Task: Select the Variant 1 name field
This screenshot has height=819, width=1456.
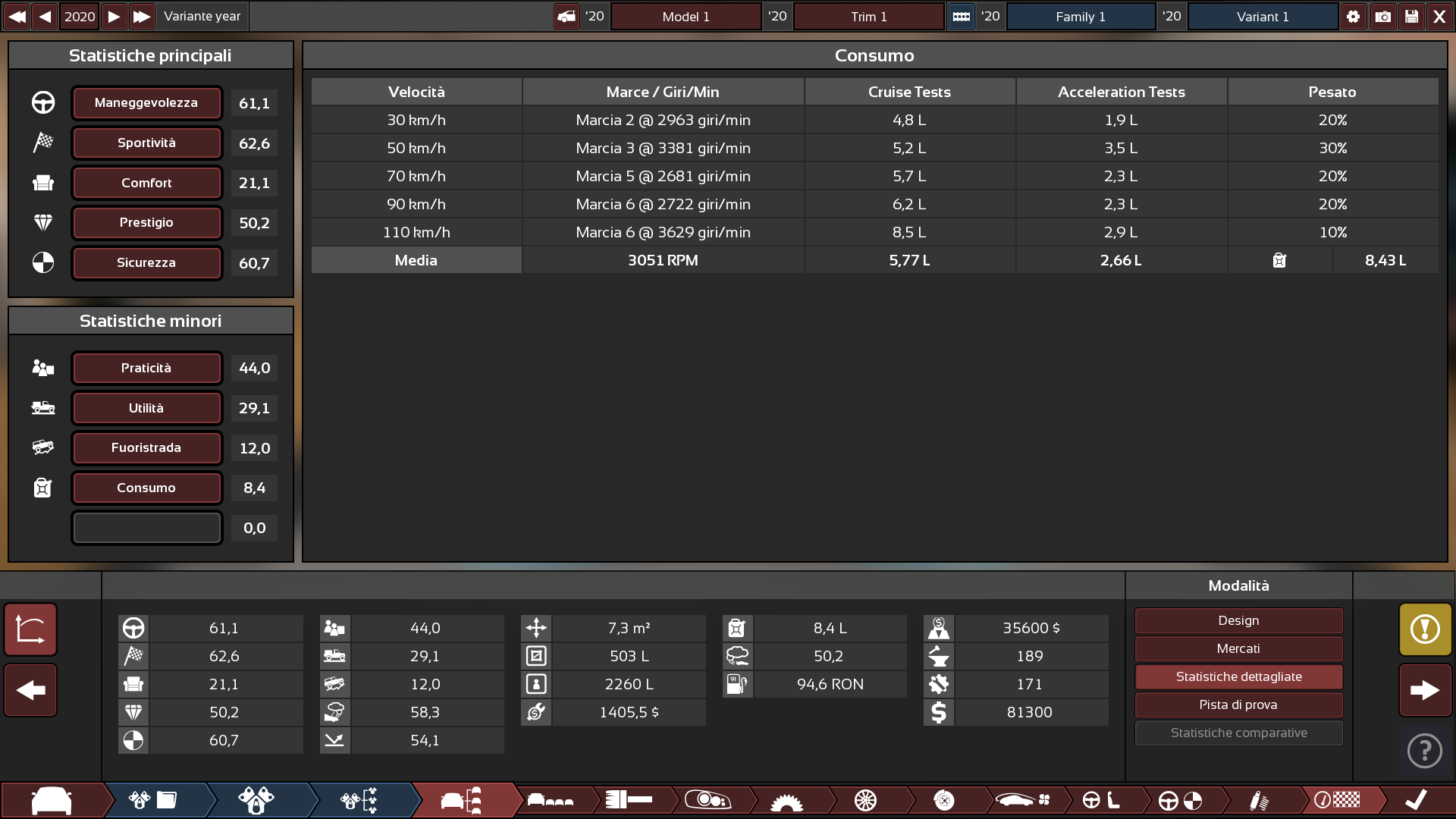Action: [x=1262, y=16]
